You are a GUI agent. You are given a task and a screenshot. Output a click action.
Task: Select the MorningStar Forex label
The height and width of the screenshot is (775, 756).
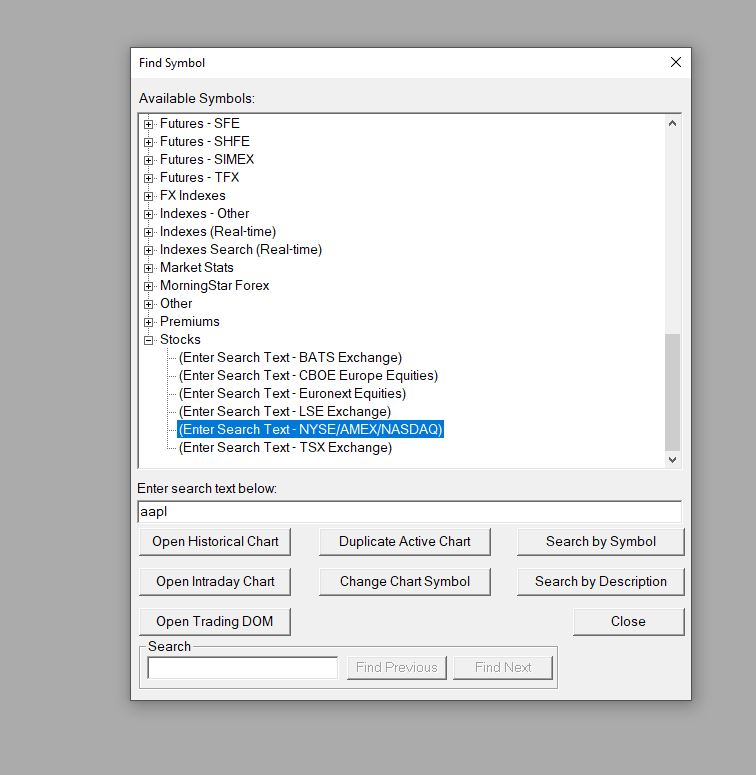[214, 285]
